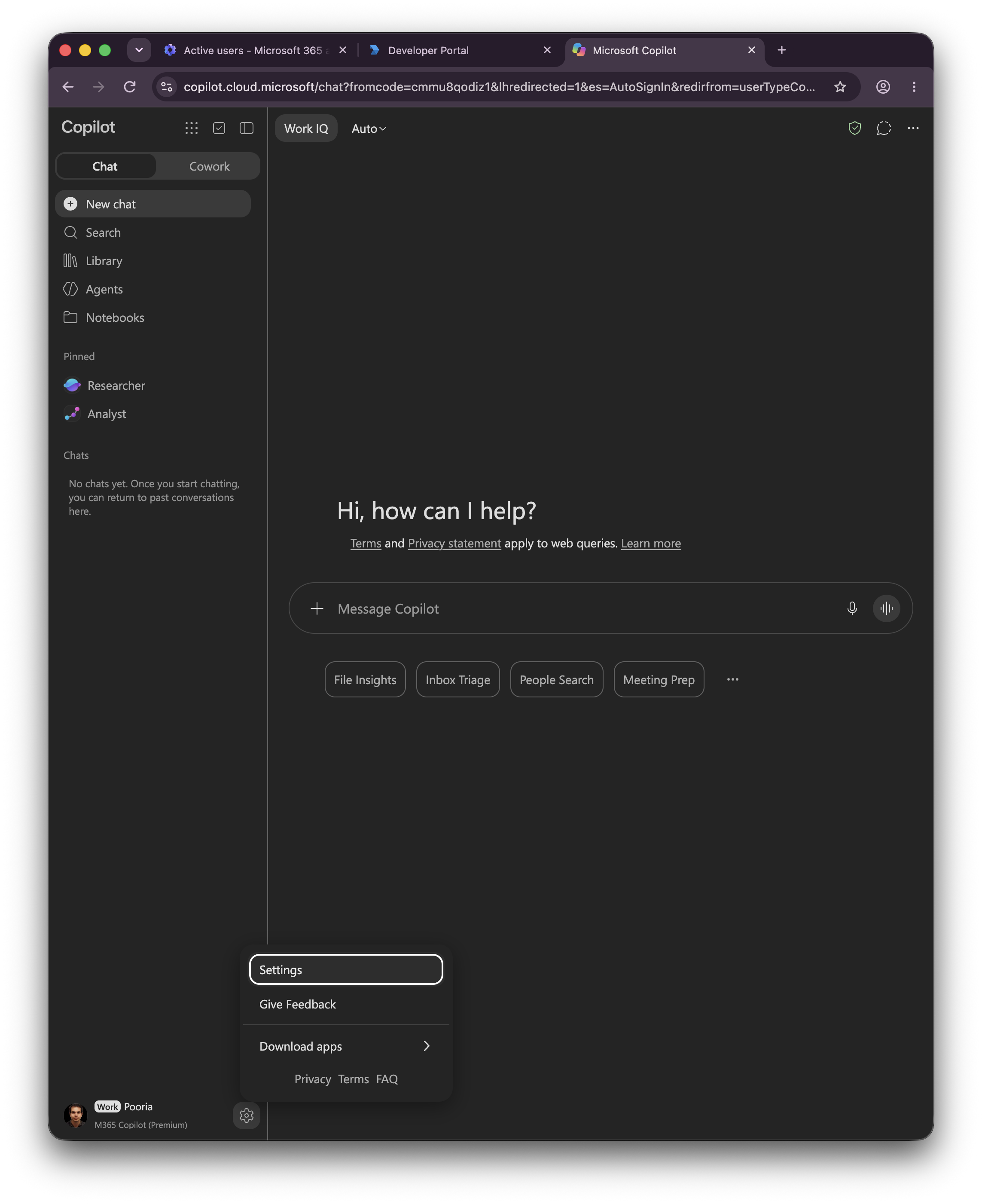
Task: Choose Give Feedback in the popup menu
Action: [x=346, y=1004]
